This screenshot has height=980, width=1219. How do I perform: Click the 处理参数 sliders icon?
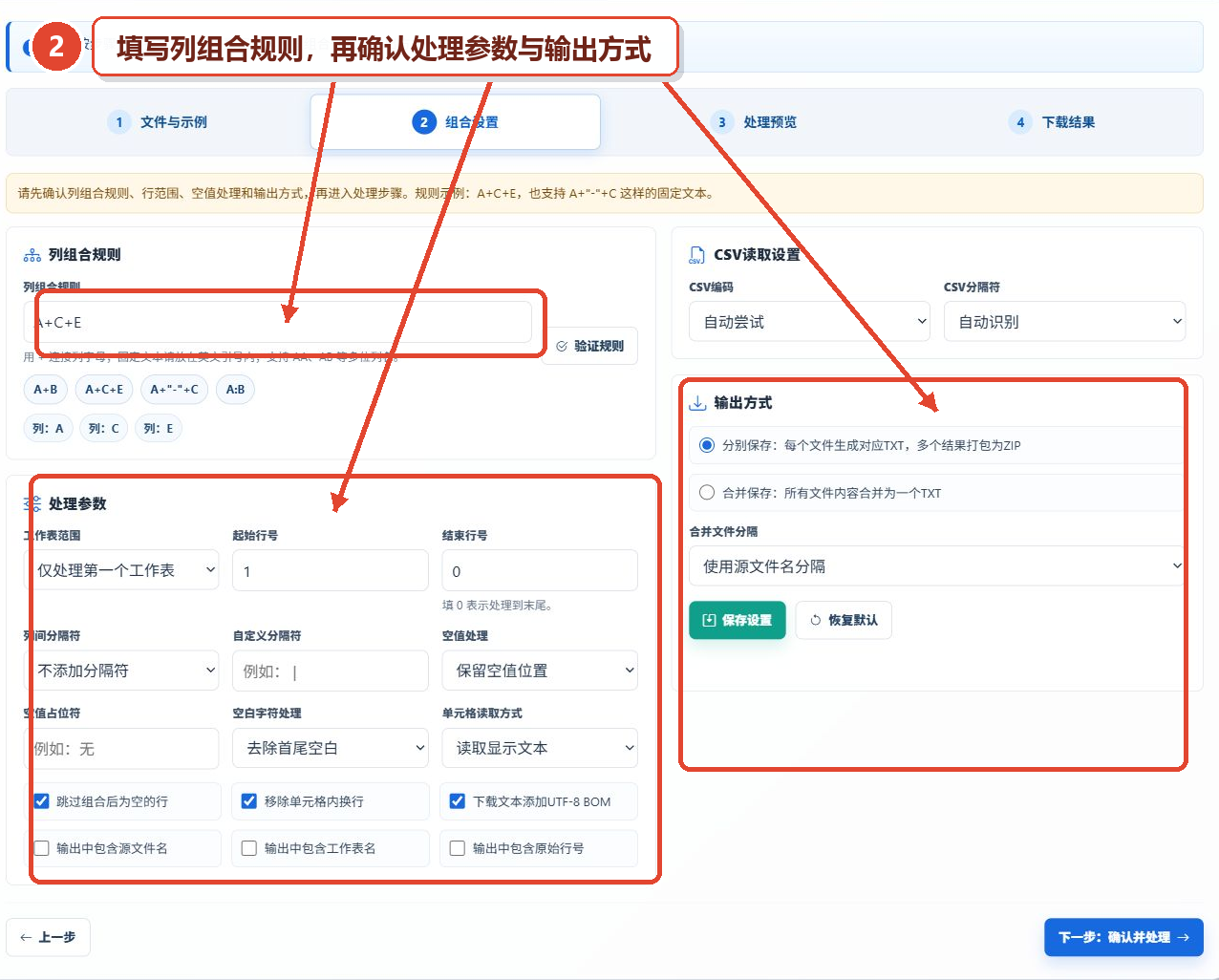coord(32,503)
